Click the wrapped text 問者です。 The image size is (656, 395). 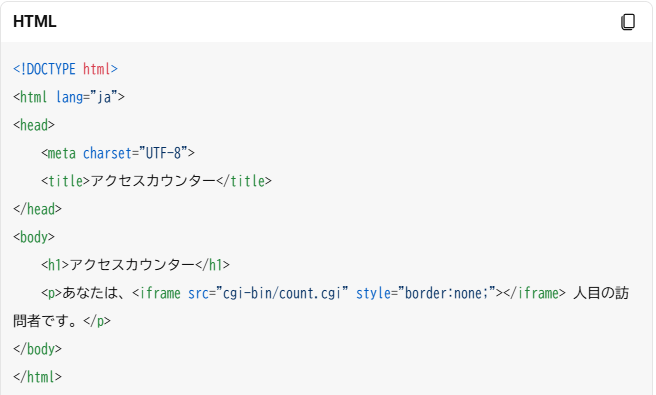[45, 321]
